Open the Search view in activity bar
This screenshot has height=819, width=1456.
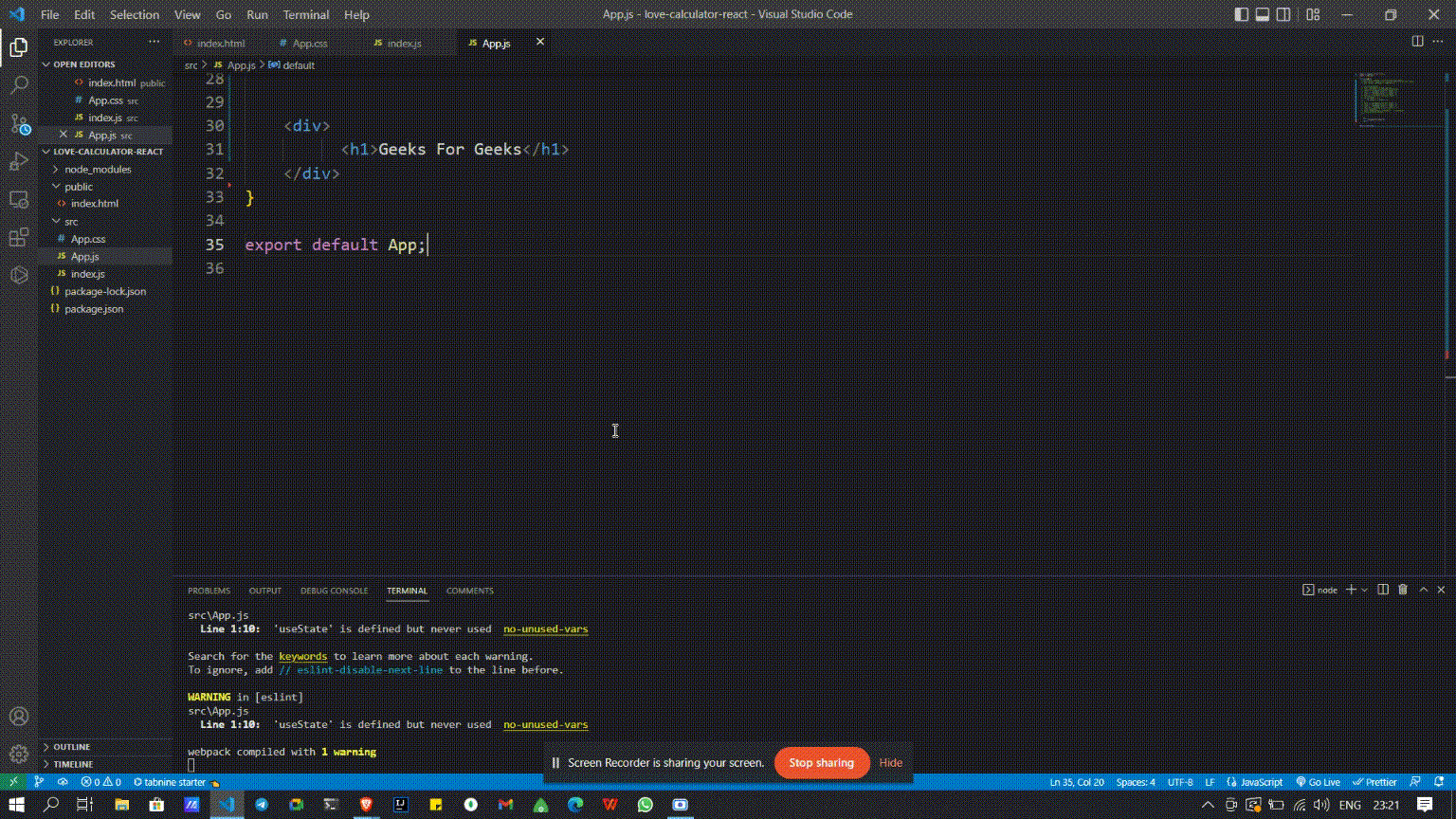[18, 85]
